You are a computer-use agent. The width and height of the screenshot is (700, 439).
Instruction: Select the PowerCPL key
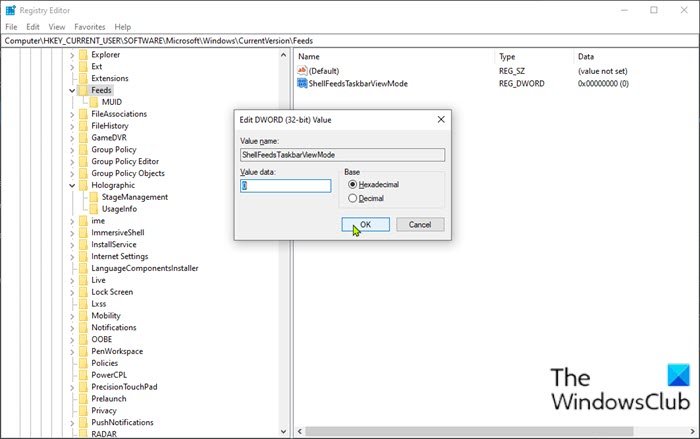coord(109,375)
